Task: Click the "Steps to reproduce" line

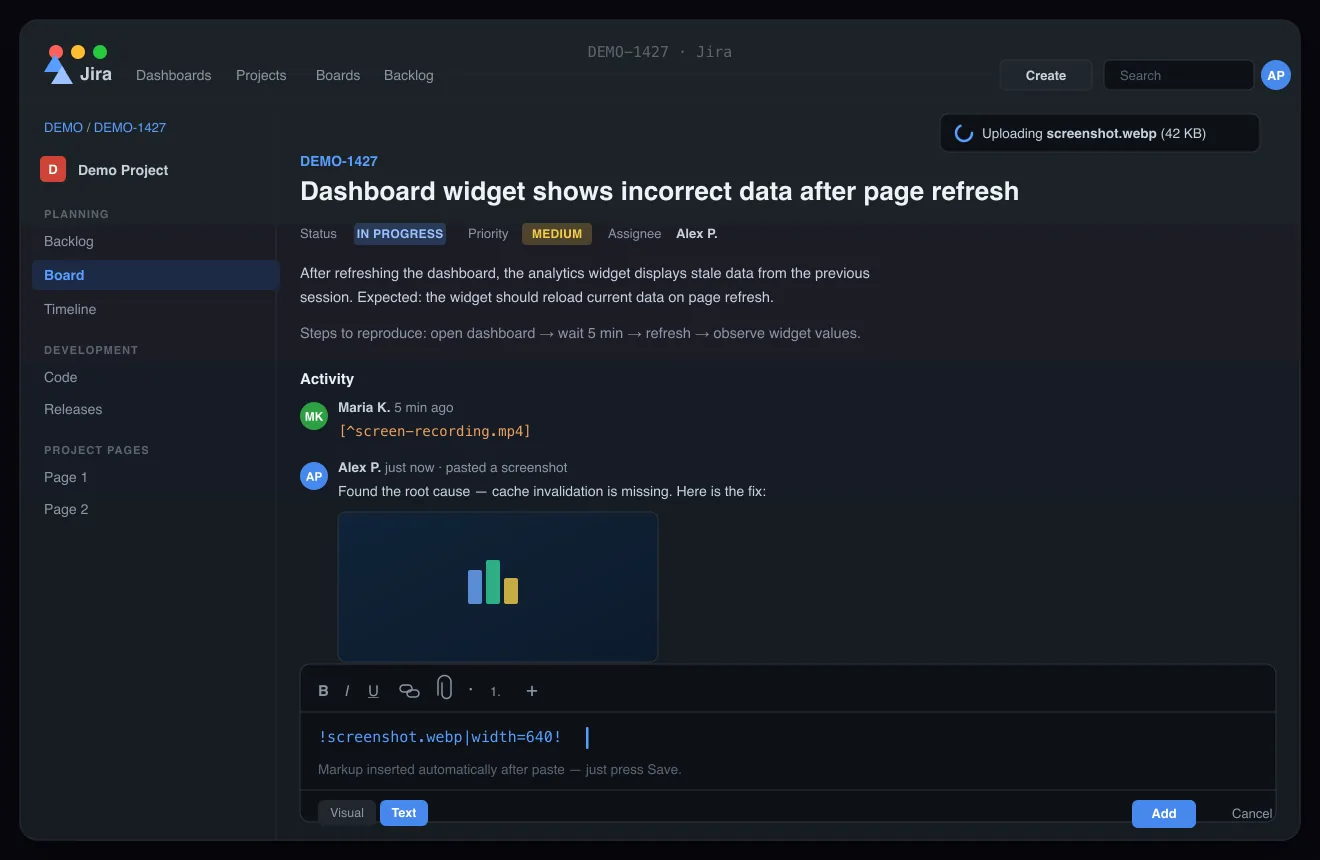Action: pos(580,333)
